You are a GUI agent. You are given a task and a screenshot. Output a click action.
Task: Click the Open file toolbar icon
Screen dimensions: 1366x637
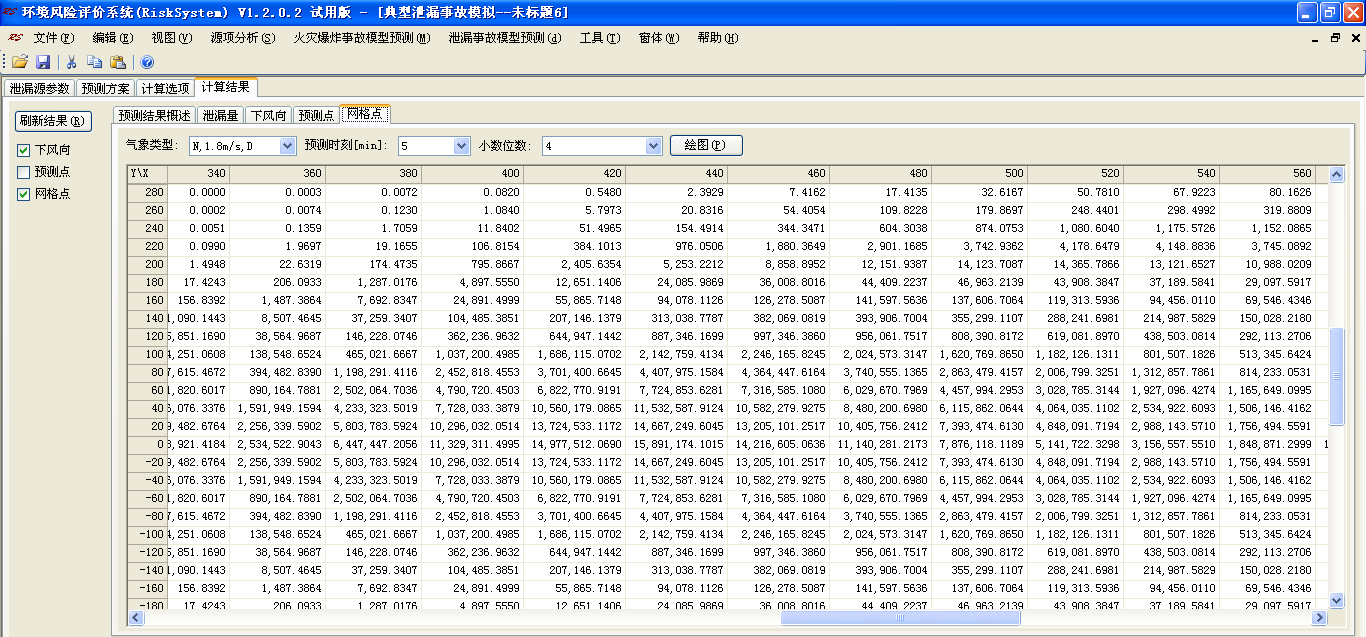20,62
